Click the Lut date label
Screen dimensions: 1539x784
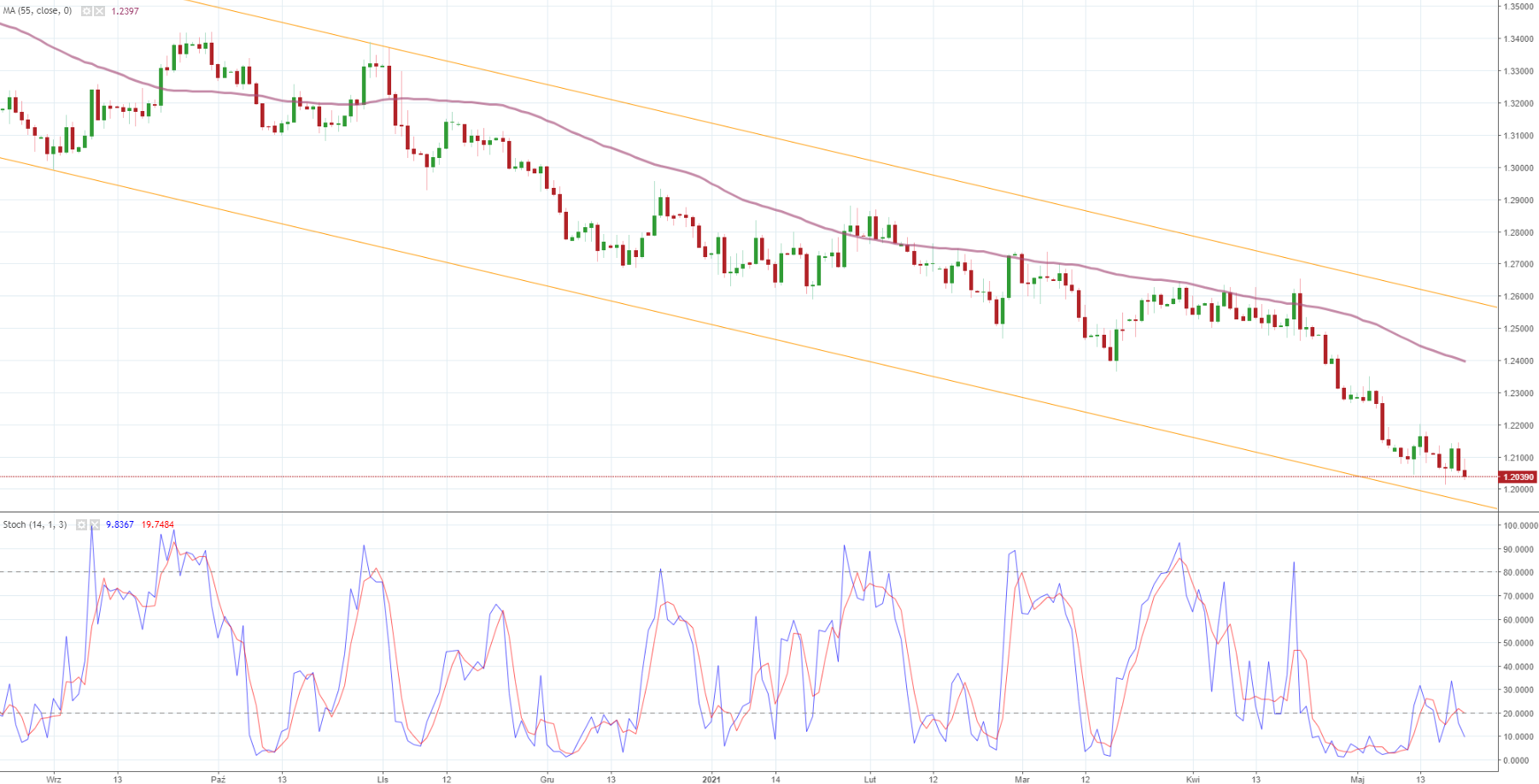(869, 779)
